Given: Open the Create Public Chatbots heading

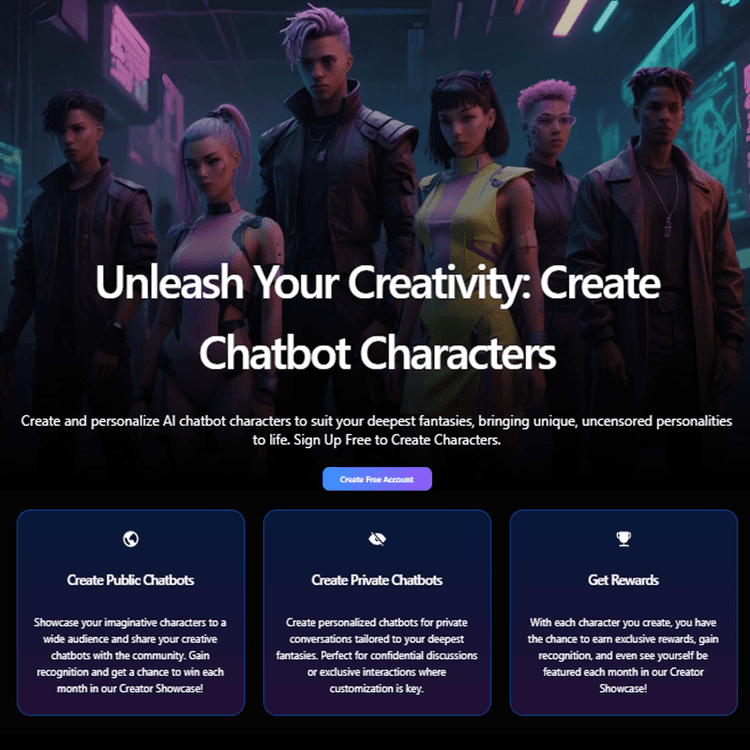Looking at the screenshot, I should (131, 580).
